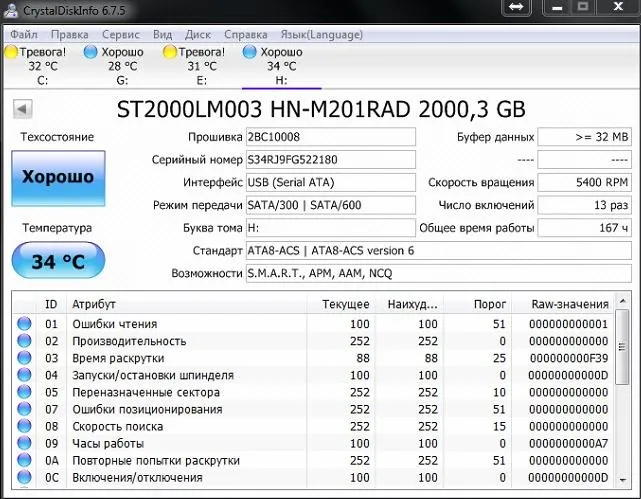Select the Запуски/остановки шпинделя row
641x499 pixels.
point(313,375)
